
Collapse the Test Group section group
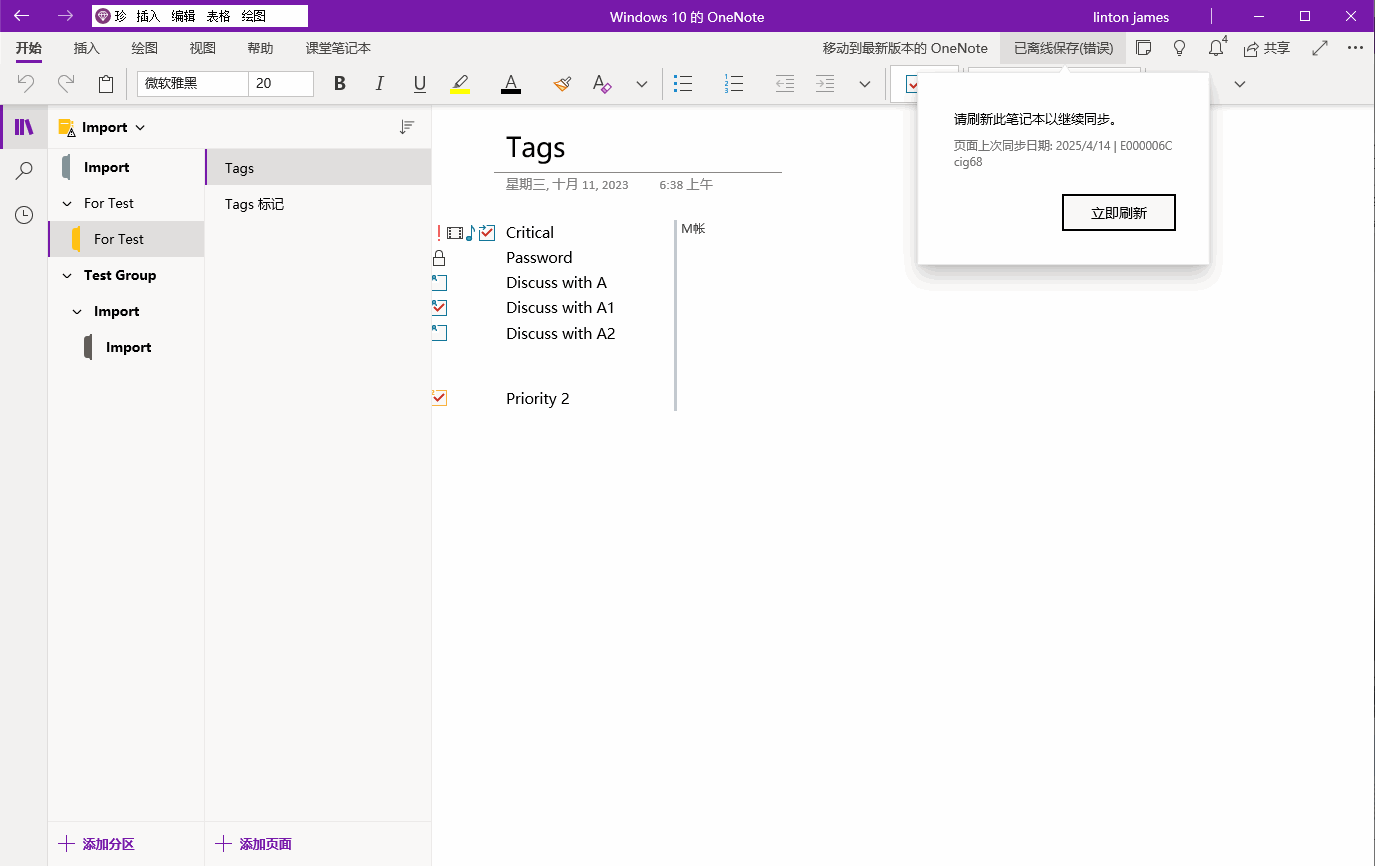[67, 276]
